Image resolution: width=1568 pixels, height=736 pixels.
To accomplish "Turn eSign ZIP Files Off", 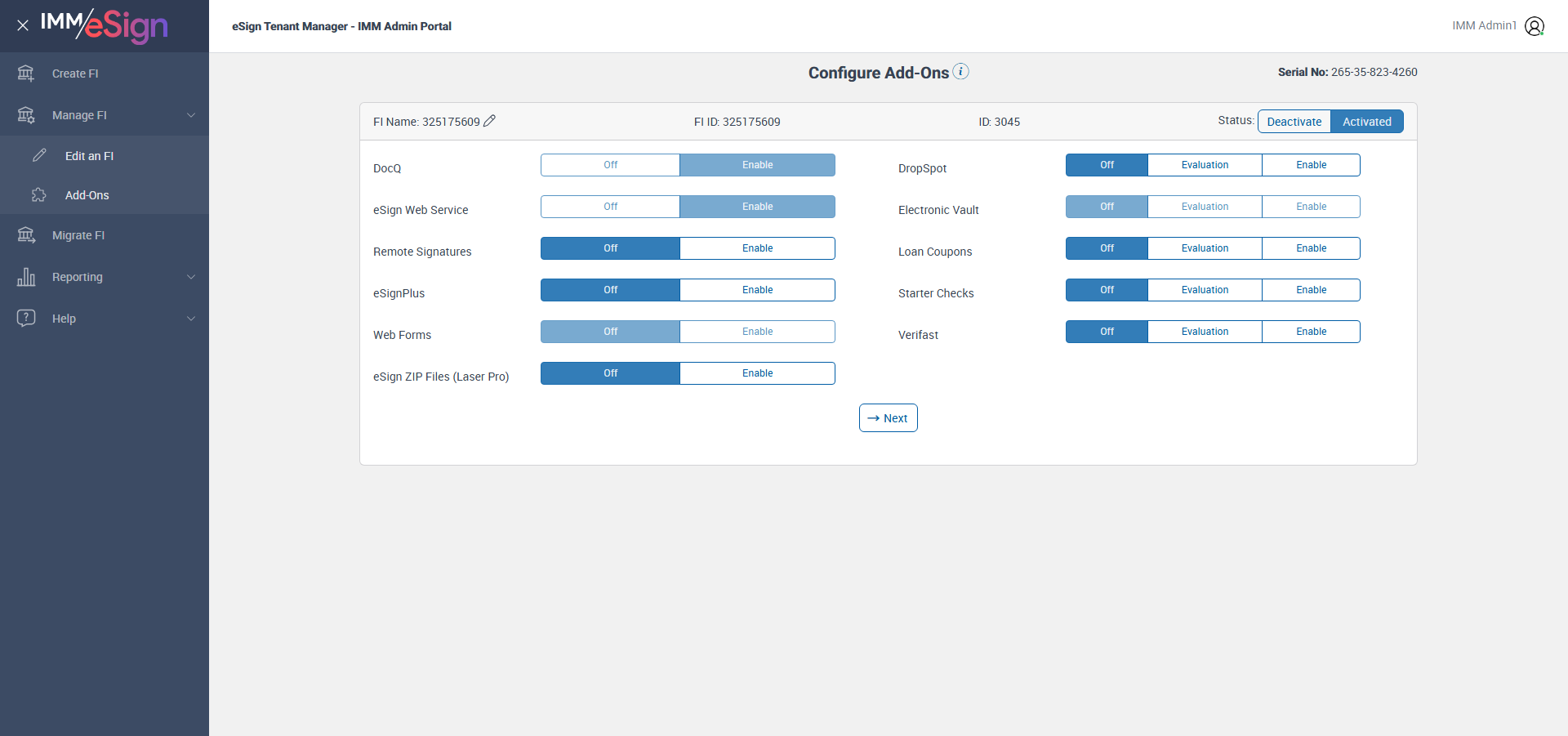I will [610, 373].
